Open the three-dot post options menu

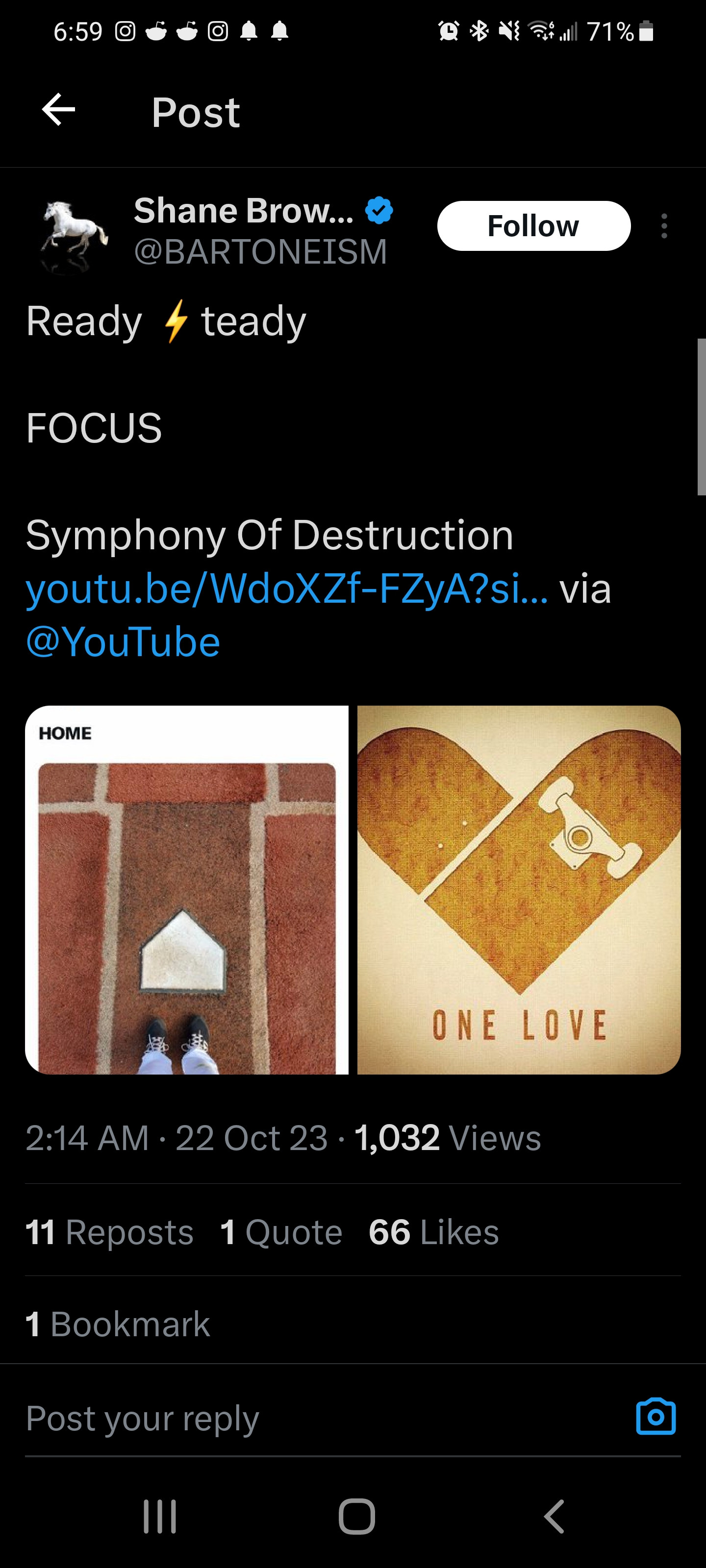664,226
